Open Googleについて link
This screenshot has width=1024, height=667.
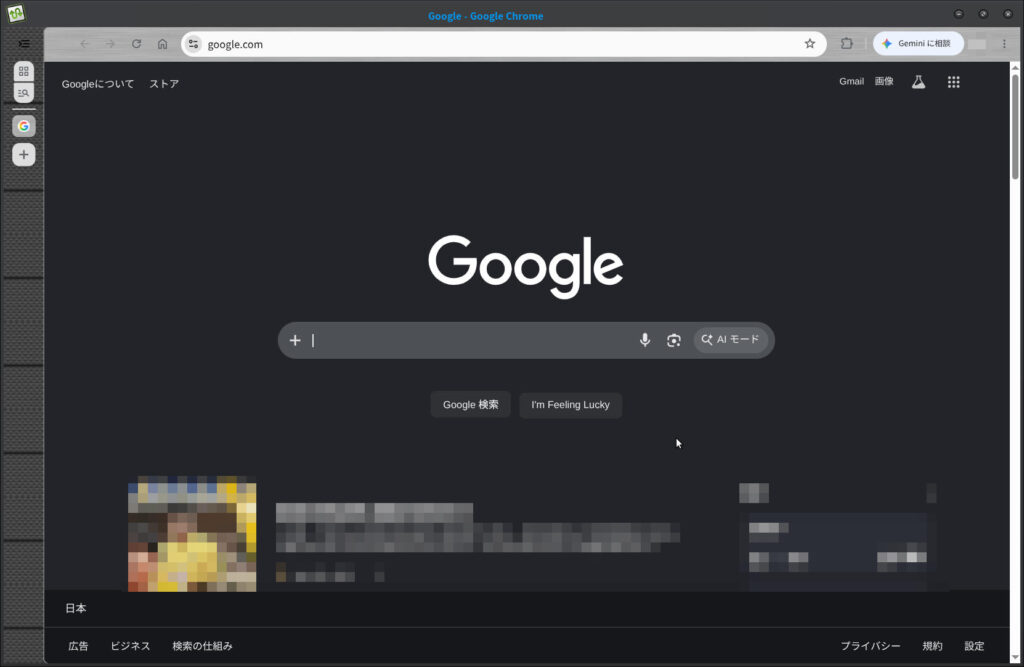(98, 84)
